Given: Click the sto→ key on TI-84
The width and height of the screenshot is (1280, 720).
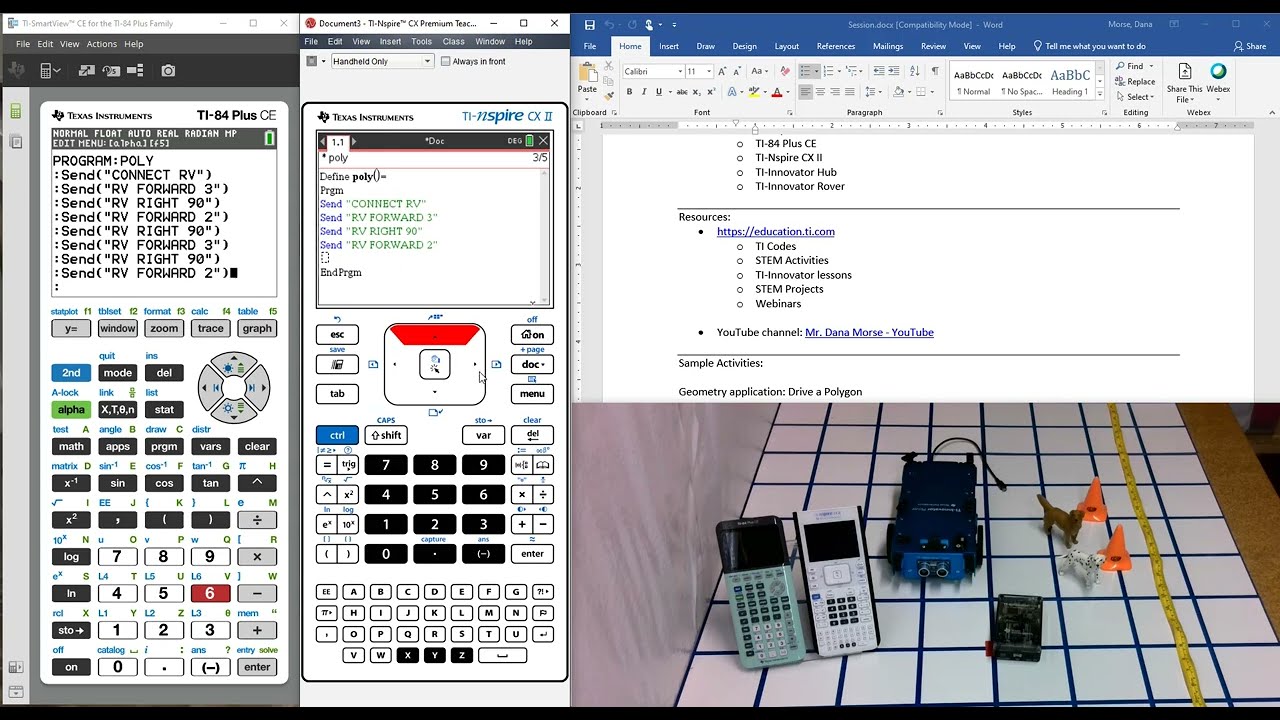Looking at the screenshot, I should pyautogui.click(x=71, y=630).
